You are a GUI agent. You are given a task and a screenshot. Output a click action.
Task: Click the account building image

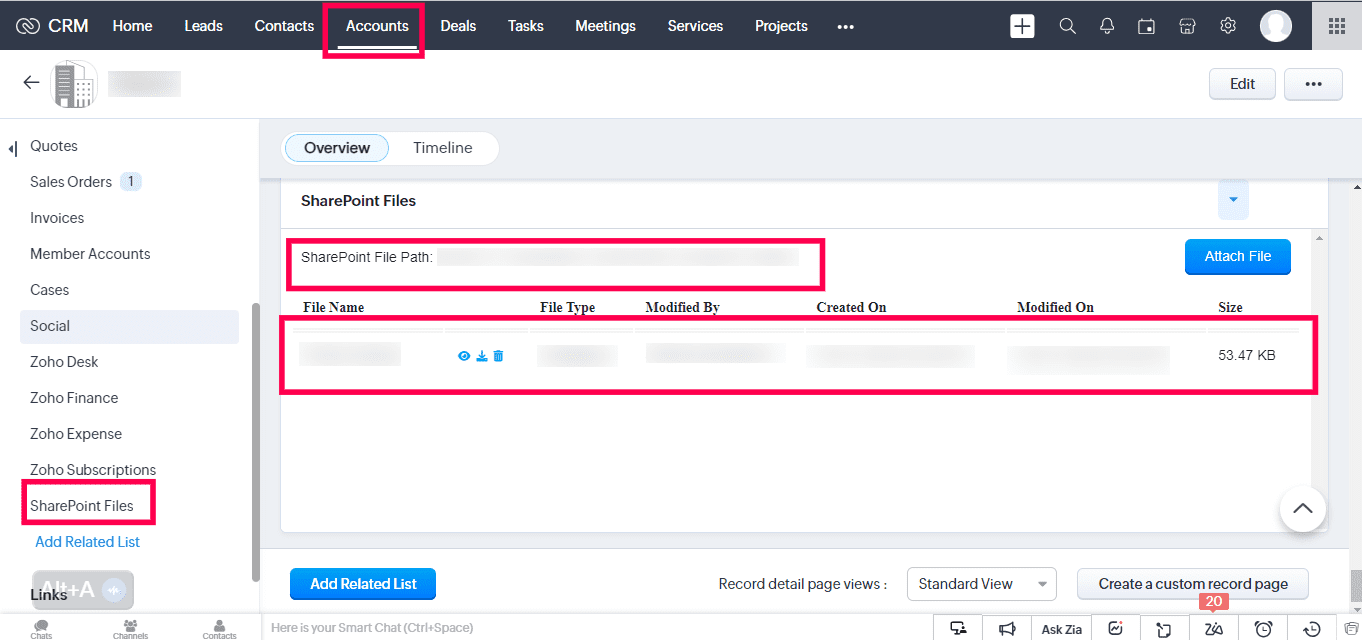tap(74, 84)
